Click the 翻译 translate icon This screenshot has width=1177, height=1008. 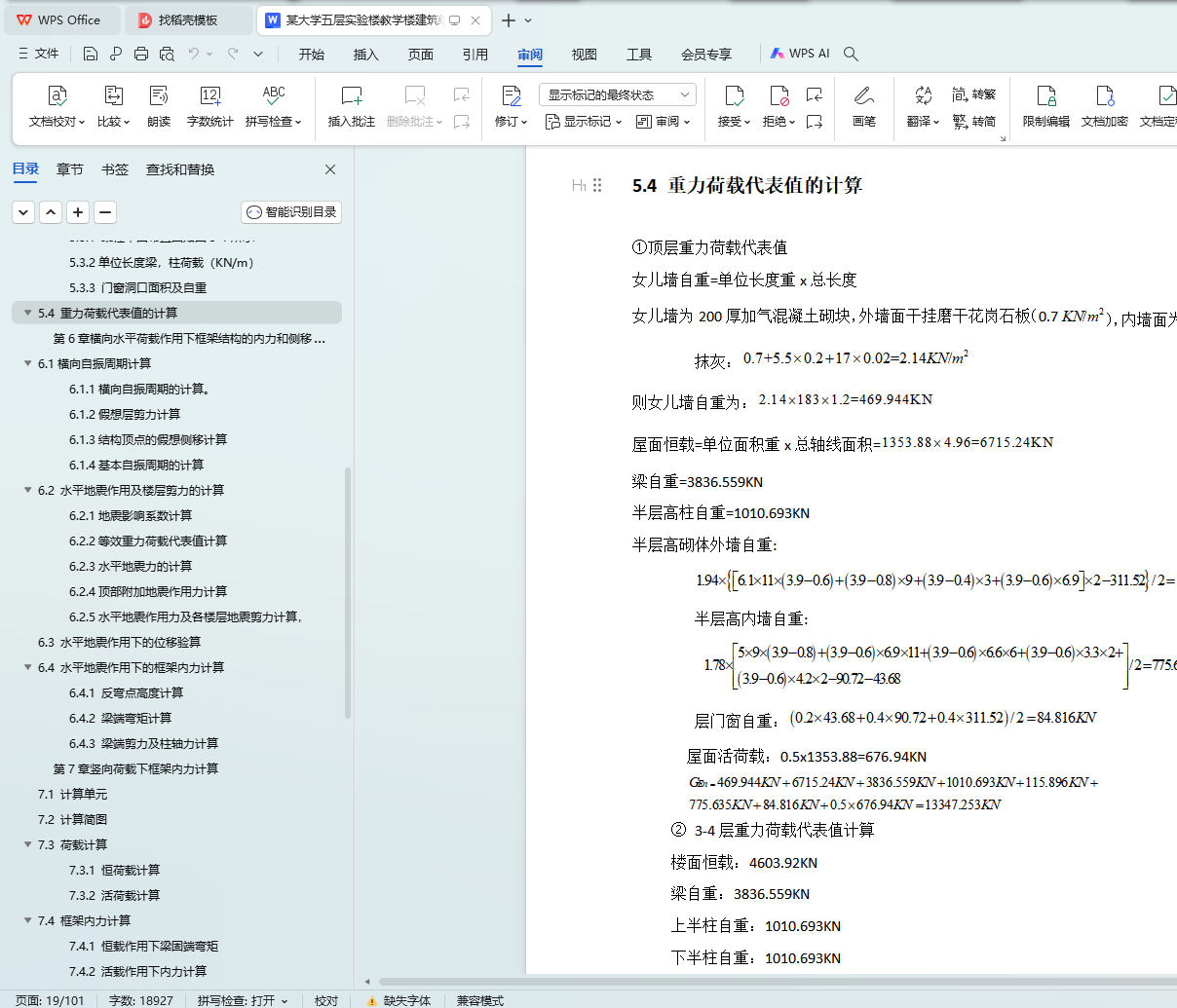pos(923,95)
